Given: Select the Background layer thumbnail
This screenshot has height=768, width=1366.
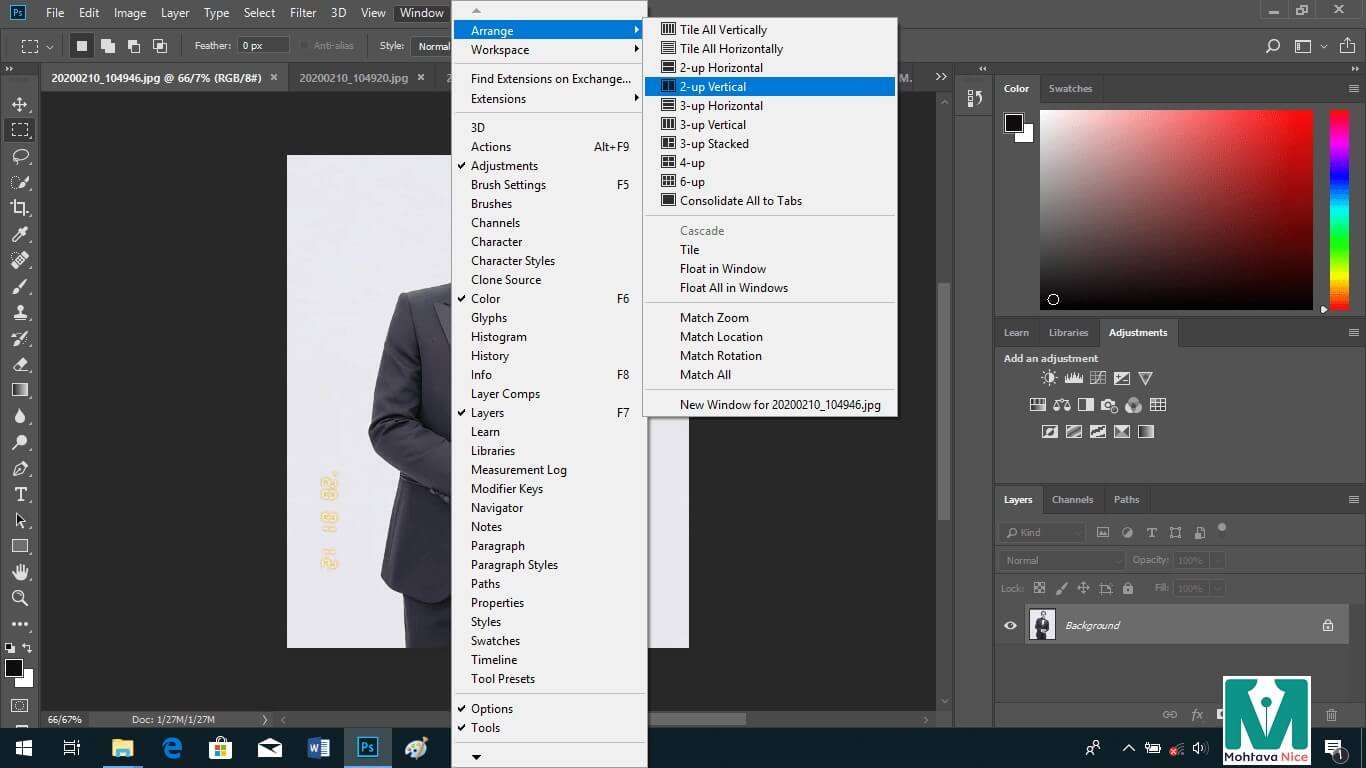Looking at the screenshot, I should click(x=1042, y=625).
